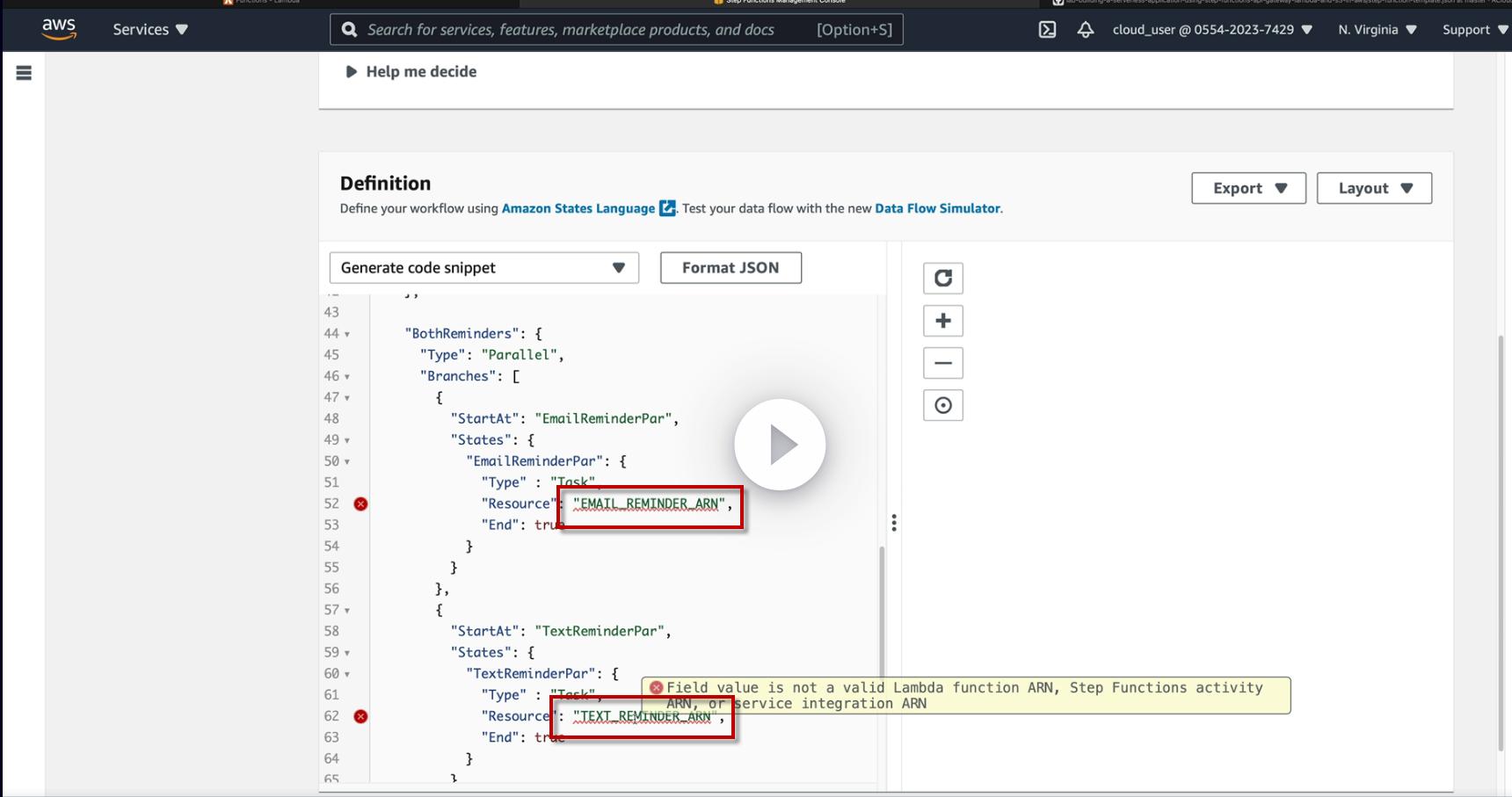
Task: Open the Generate code snippet dropdown
Action: [x=483, y=268]
